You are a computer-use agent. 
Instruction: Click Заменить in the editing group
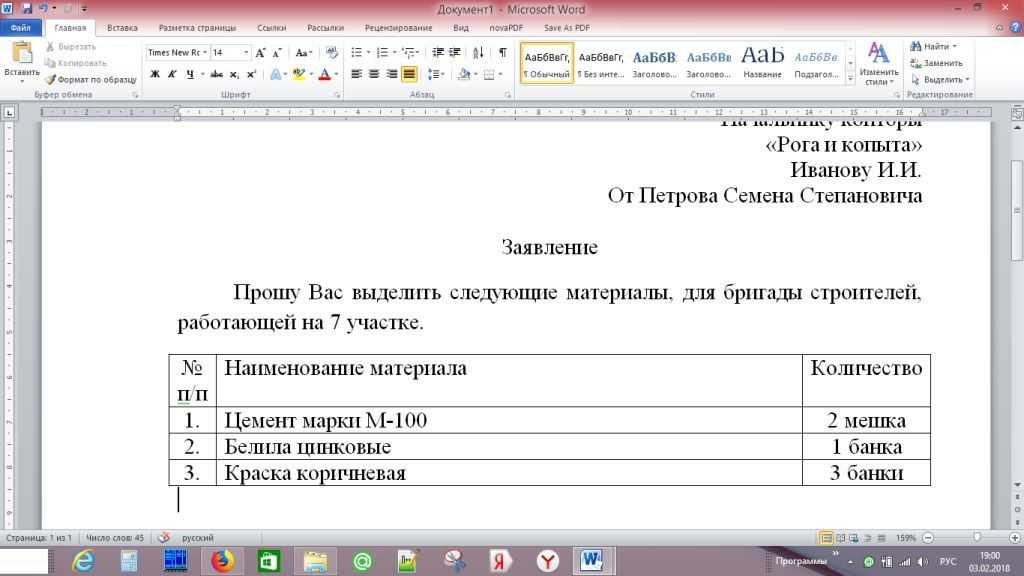pyautogui.click(x=936, y=63)
